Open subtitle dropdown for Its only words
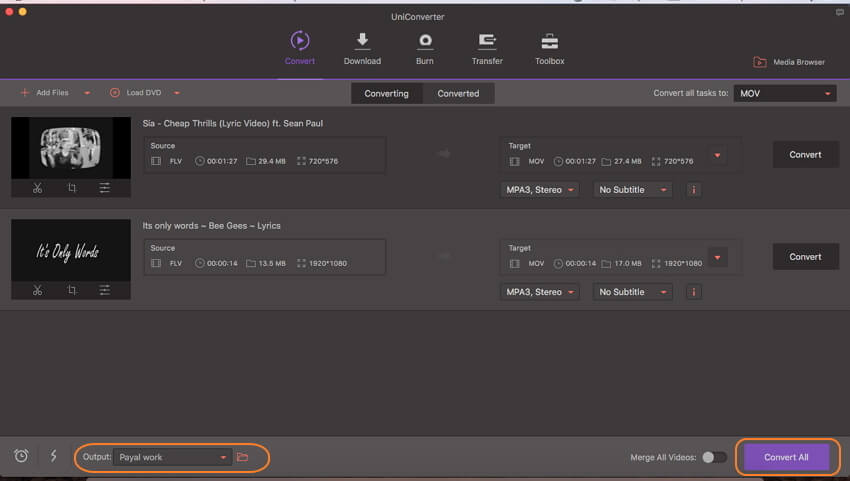This screenshot has height=481, width=850. (x=632, y=292)
